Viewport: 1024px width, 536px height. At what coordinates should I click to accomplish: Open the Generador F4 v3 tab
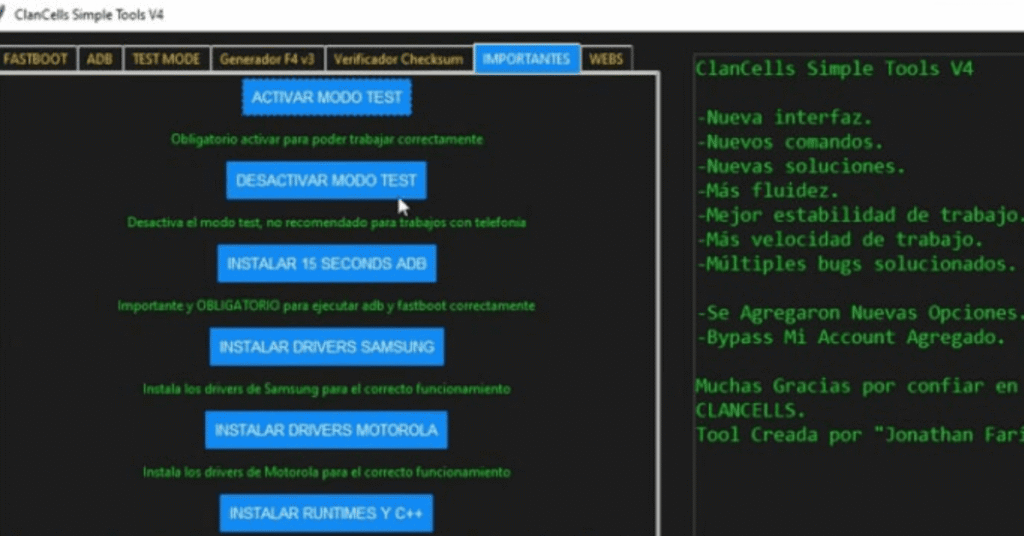pos(267,59)
